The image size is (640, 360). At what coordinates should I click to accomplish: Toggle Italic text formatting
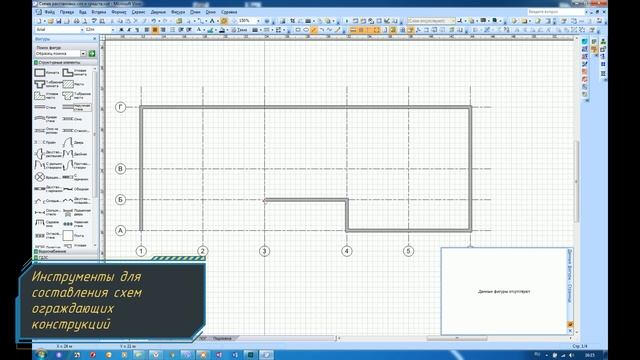[x=129, y=29]
